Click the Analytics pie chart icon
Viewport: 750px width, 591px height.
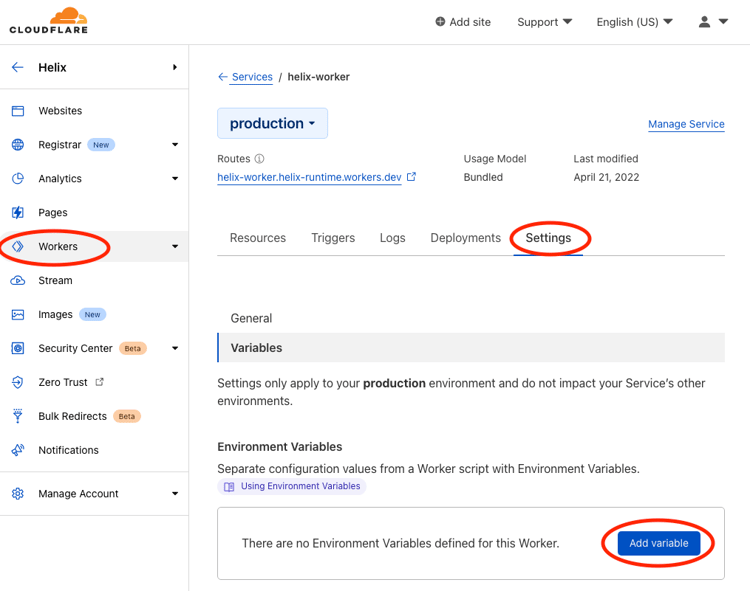(x=18, y=178)
